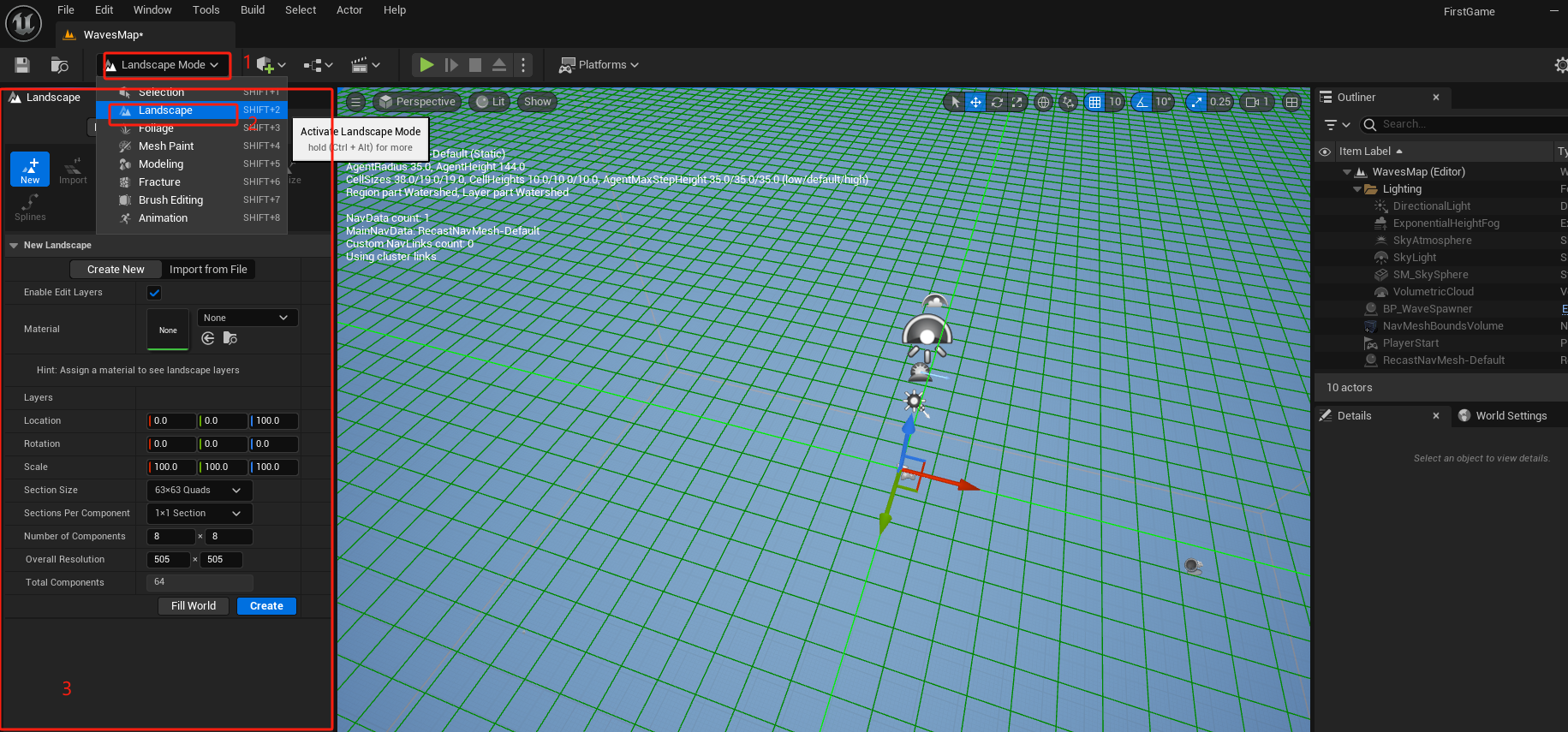The height and width of the screenshot is (732, 1568).
Task: Toggle rotation angle snapping
Action: (x=1142, y=102)
